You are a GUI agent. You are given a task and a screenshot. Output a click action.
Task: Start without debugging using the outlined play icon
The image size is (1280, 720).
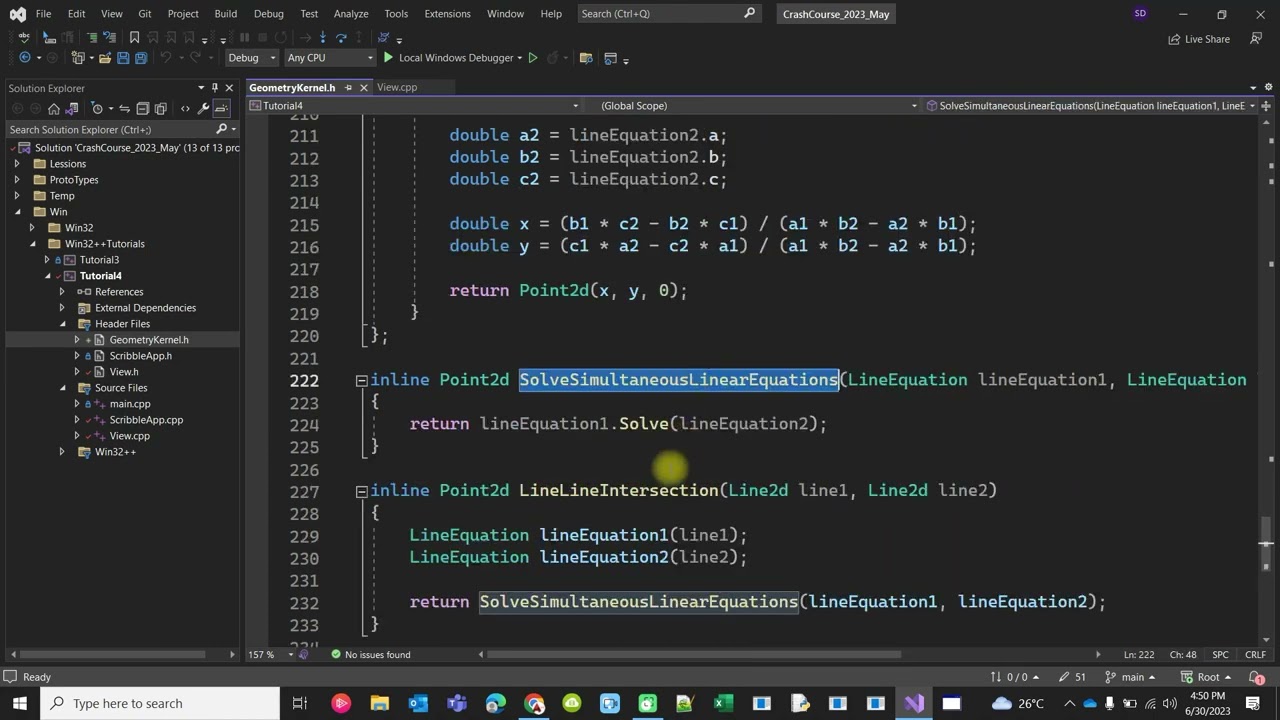point(533,58)
